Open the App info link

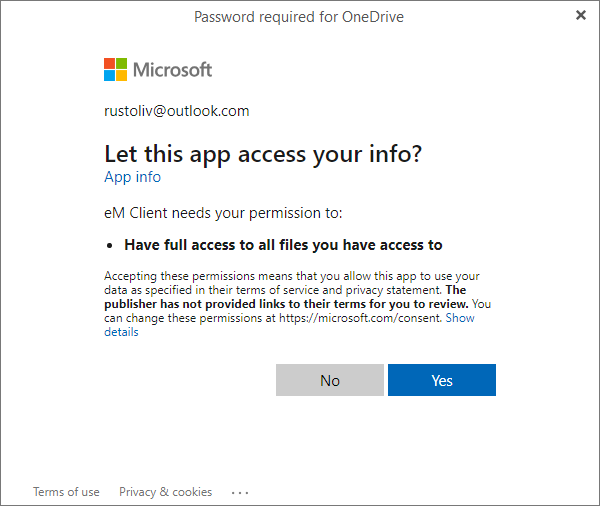coord(132,177)
